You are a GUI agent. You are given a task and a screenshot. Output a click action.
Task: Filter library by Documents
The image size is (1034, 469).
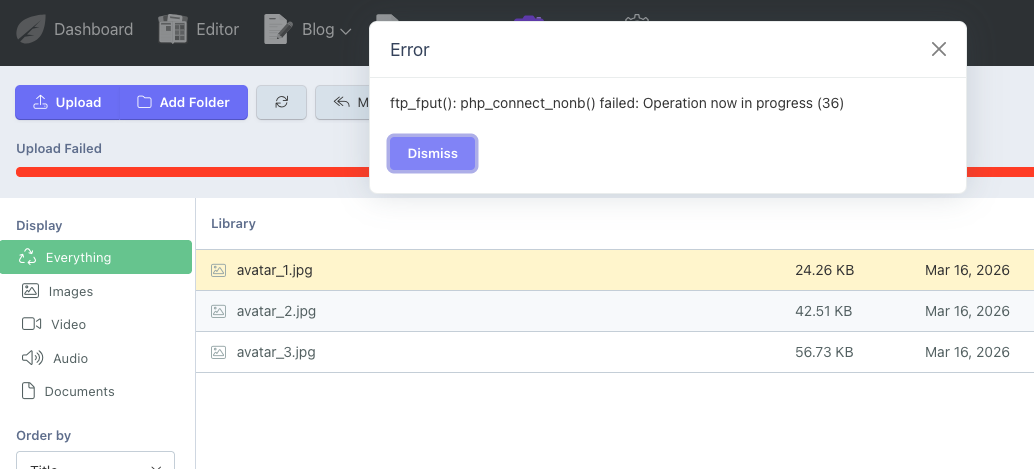79,391
